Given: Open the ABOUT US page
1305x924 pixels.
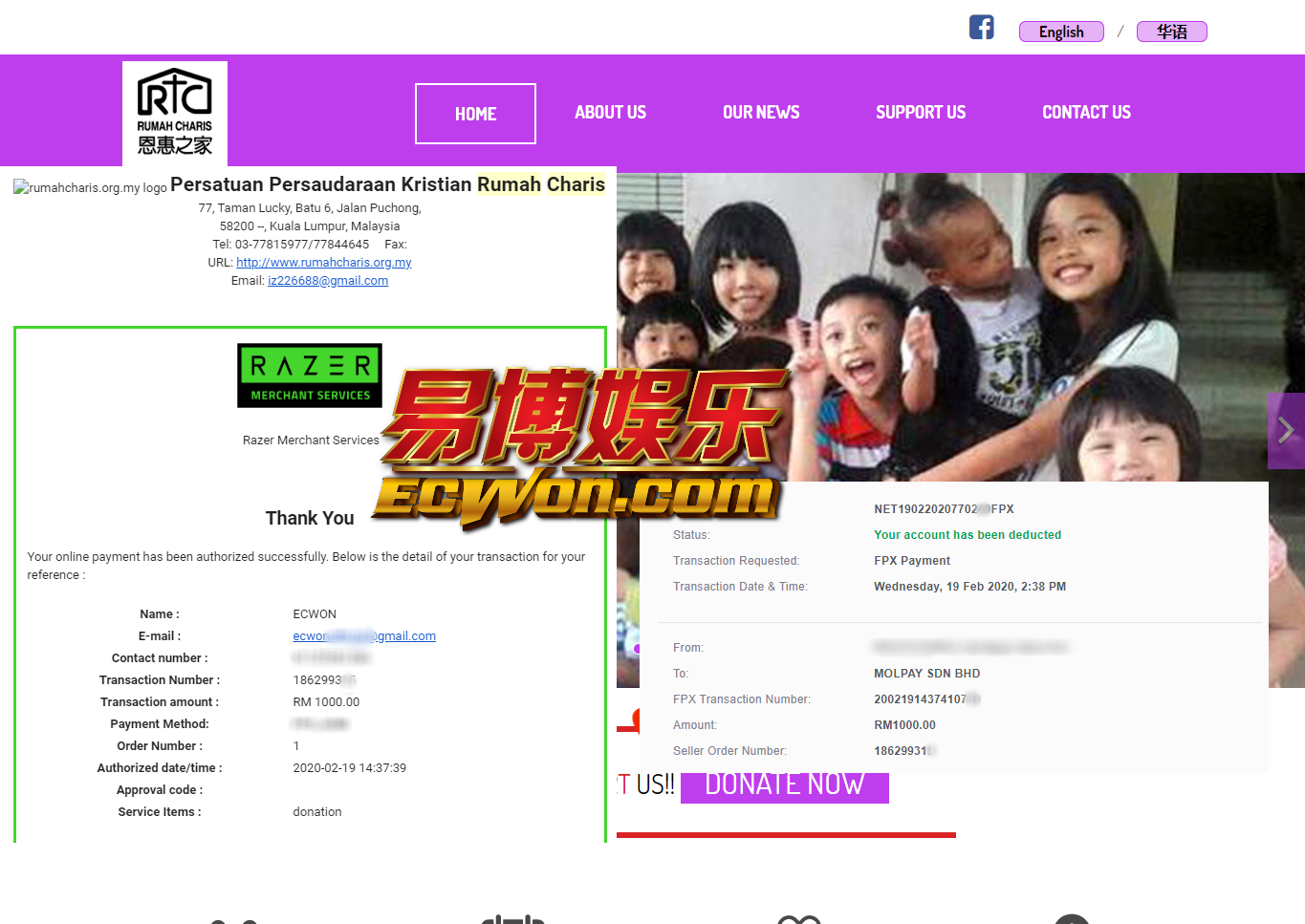Looking at the screenshot, I should [610, 113].
